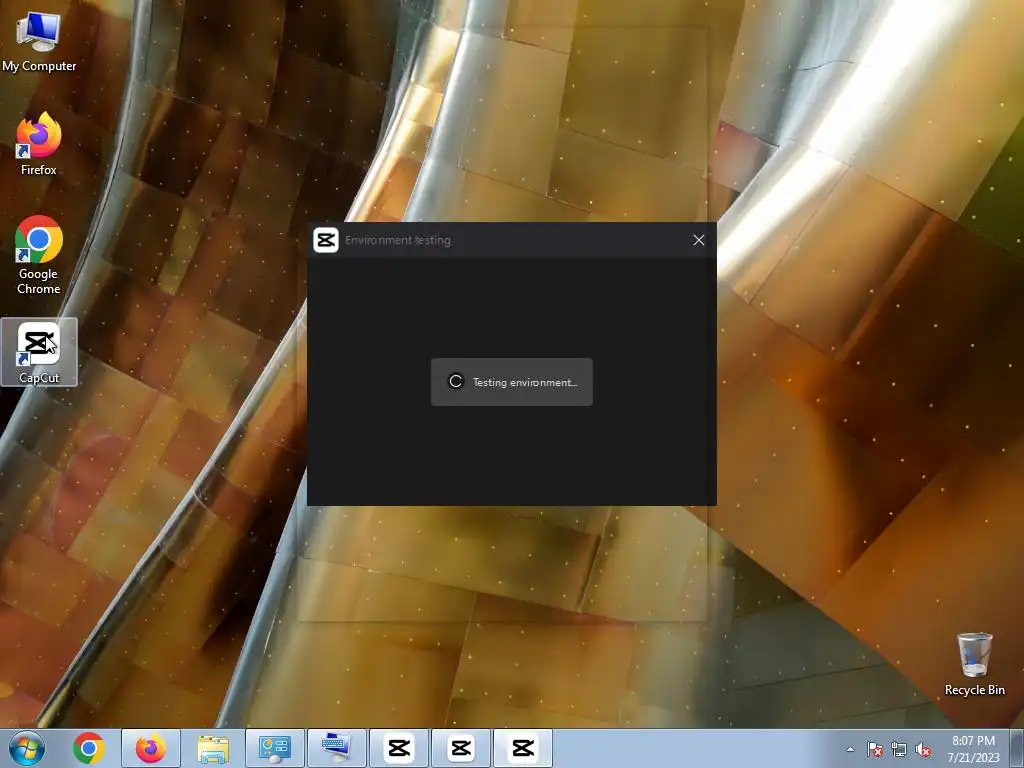Open the Windows Start menu orb
The width and height of the screenshot is (1024, 768).
tap(27, 748)
